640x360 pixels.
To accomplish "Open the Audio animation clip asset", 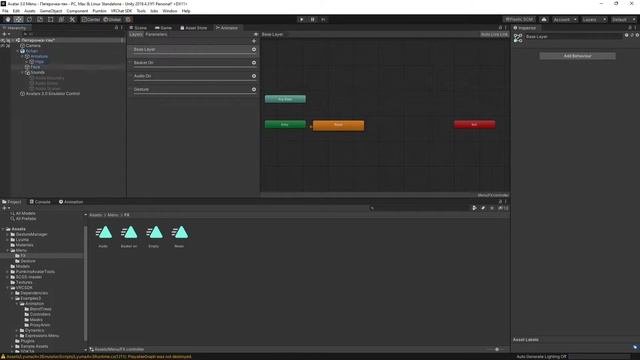I will click(104, 236).
